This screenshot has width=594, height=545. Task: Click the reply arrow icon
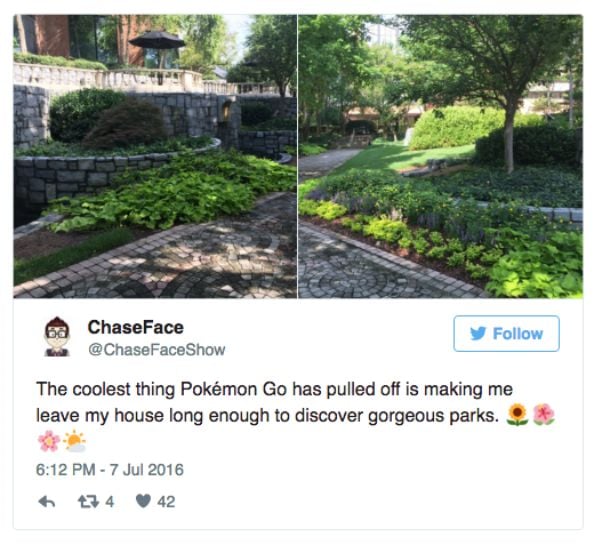pos(47,501)
